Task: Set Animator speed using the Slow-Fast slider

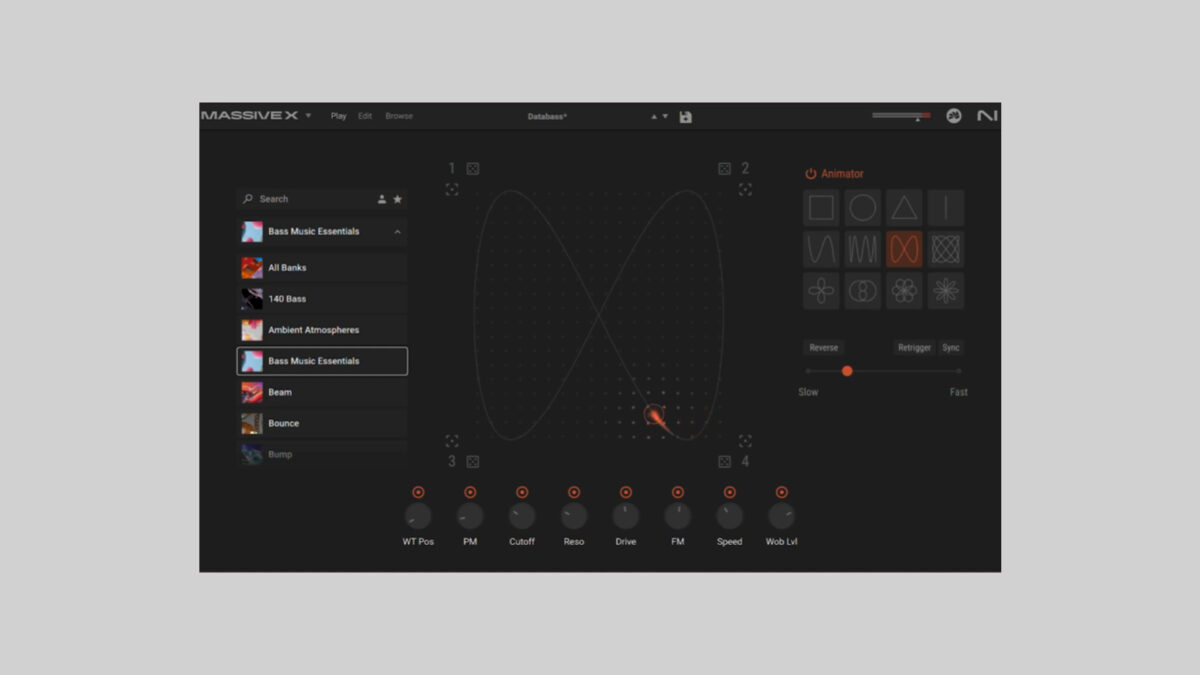Action: (847, 371)
